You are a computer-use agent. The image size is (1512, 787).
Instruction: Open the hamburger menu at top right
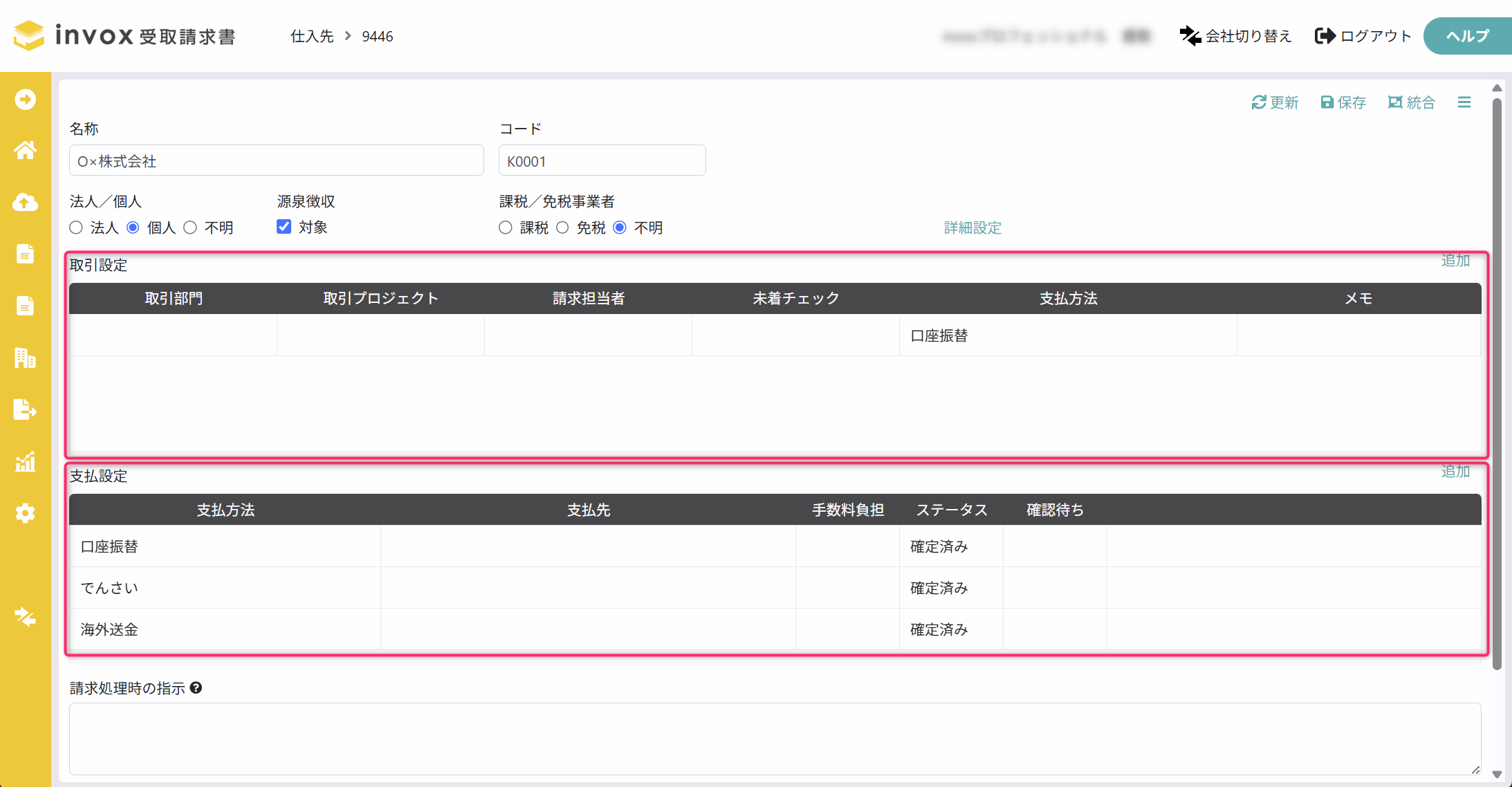[1464, 102]
